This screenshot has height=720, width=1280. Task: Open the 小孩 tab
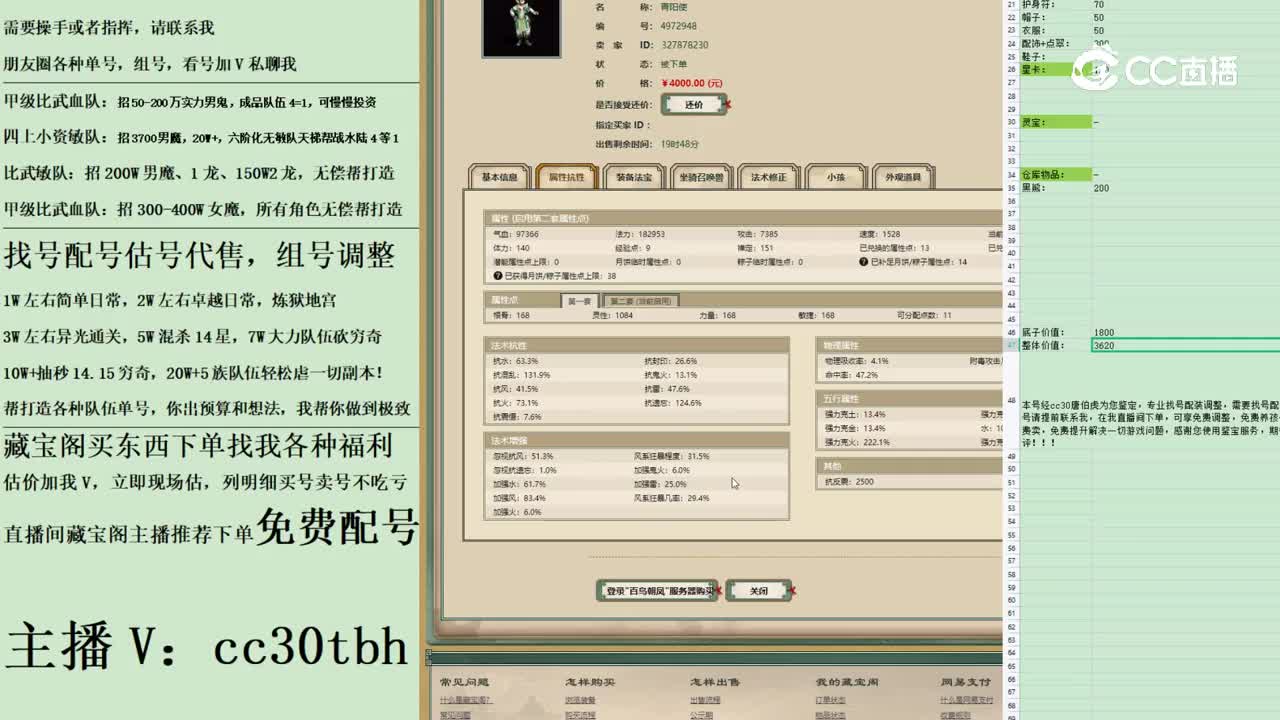coord(836,177)
